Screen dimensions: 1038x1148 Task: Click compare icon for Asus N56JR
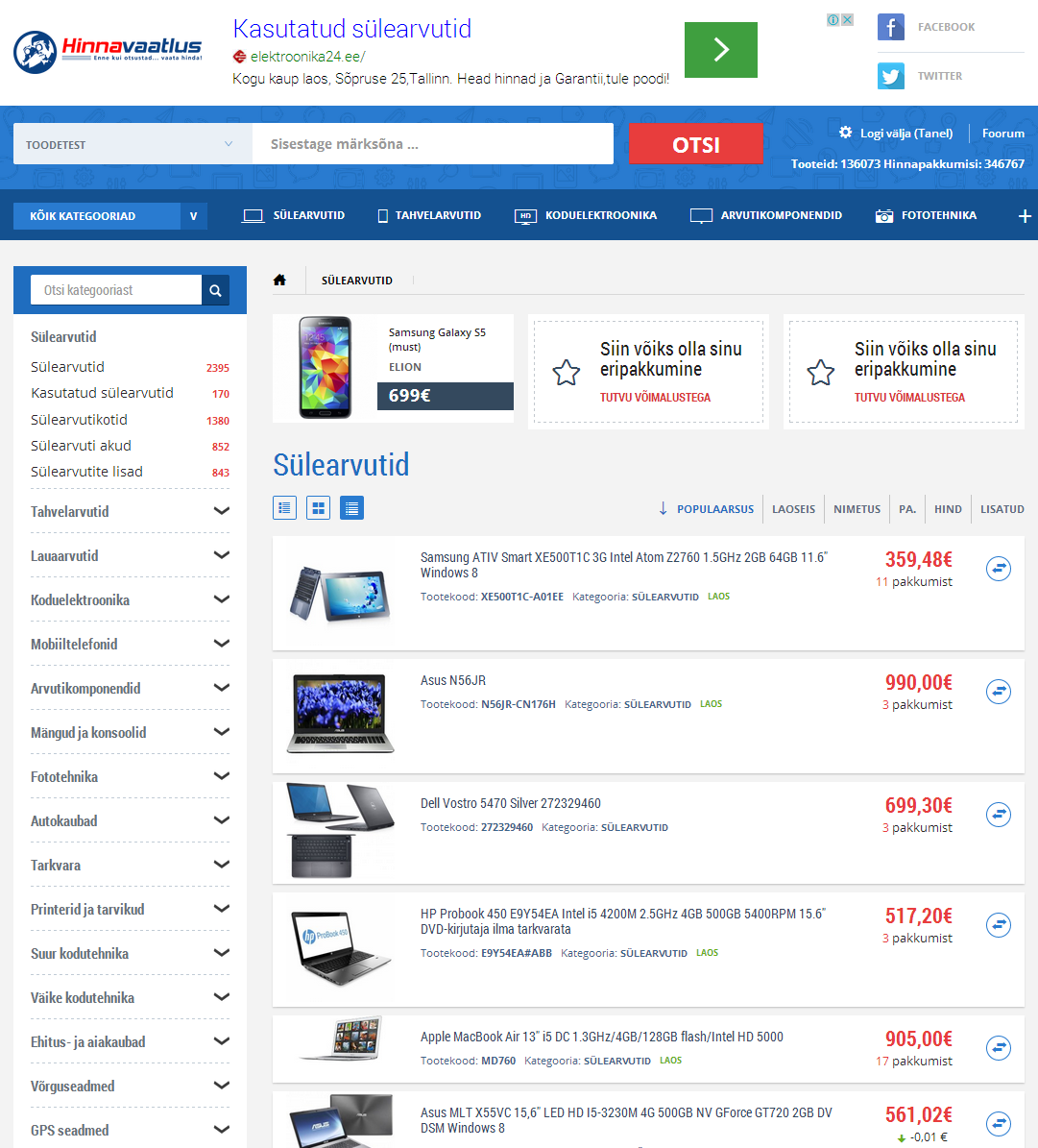pyautogui.click(x=999, y=692)
